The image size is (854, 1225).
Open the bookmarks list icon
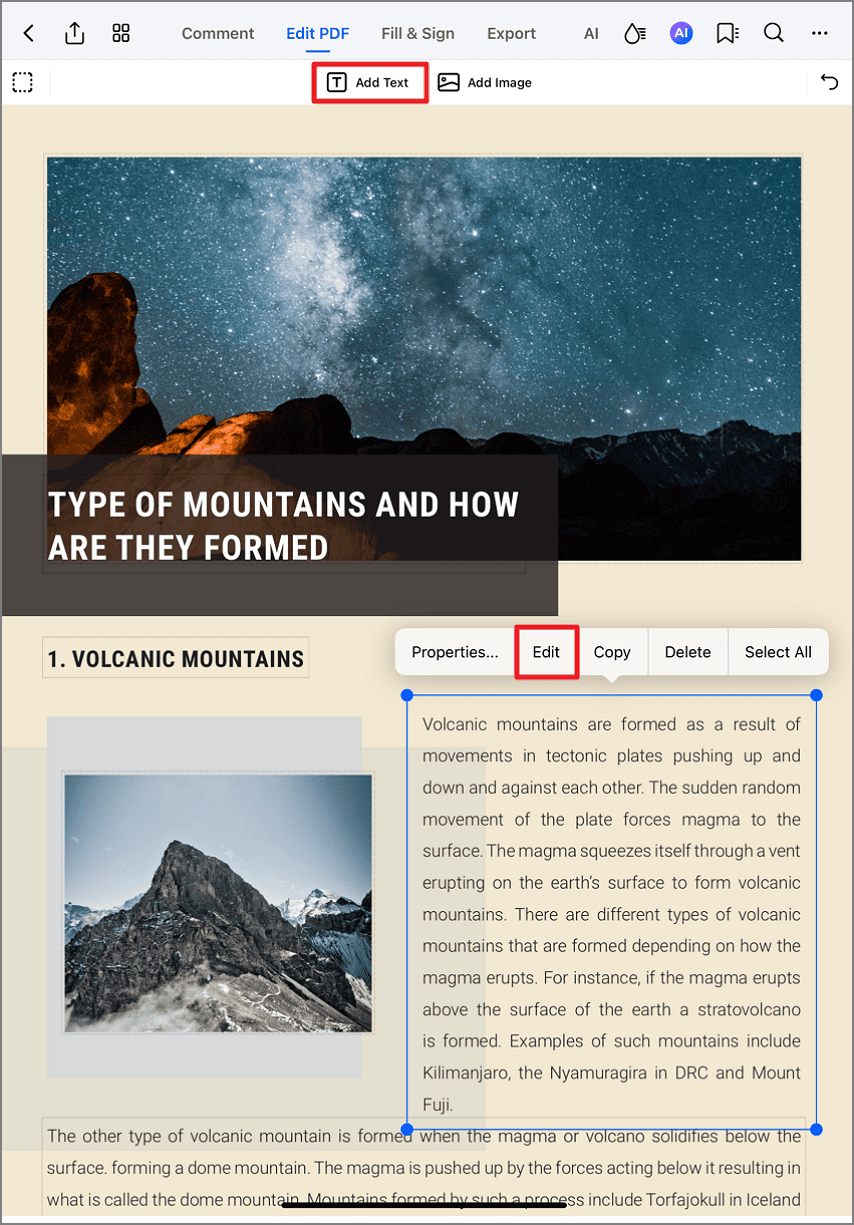[x=727, y=33]
